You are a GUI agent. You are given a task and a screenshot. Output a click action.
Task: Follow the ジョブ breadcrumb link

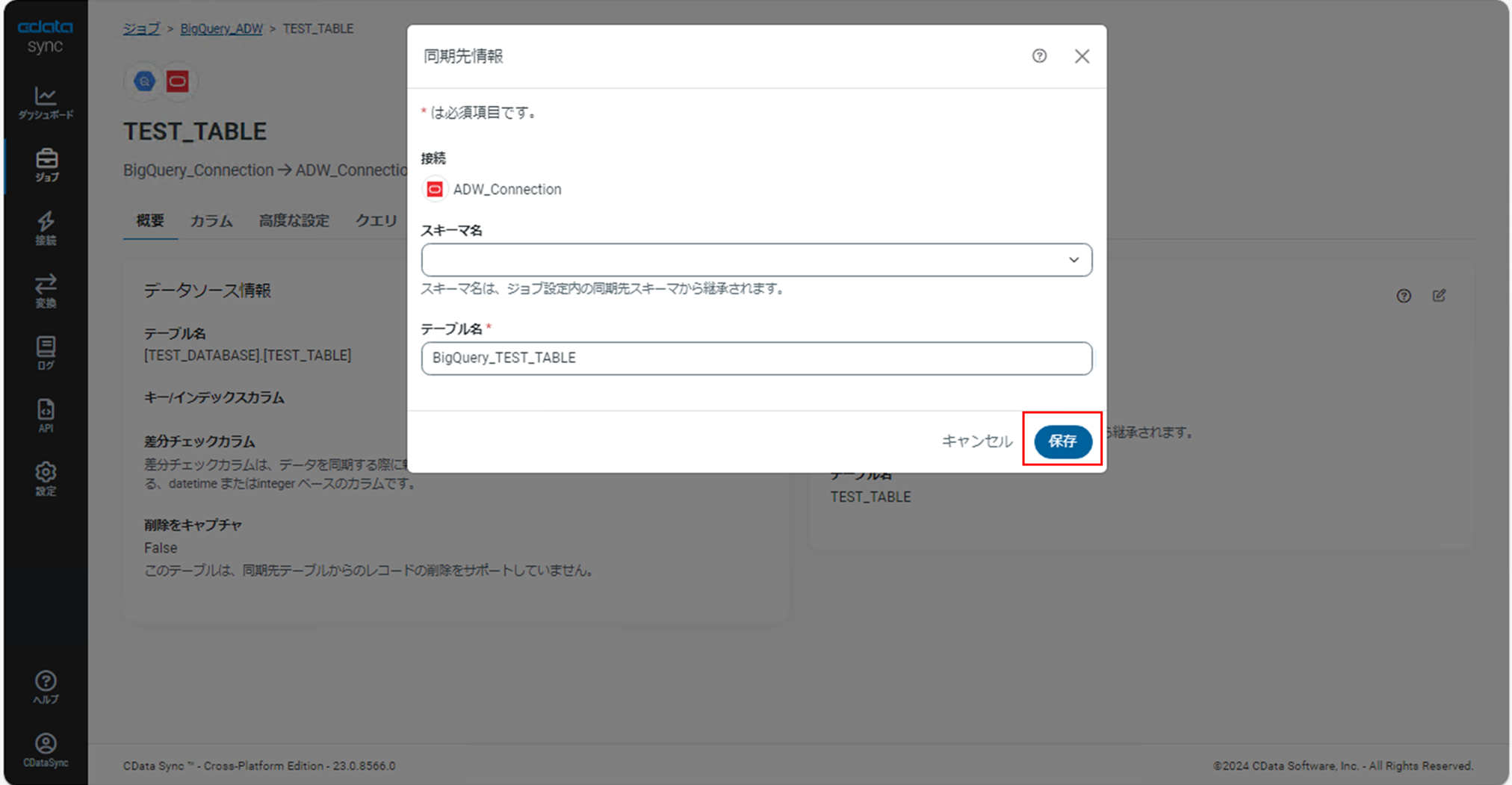141,28
